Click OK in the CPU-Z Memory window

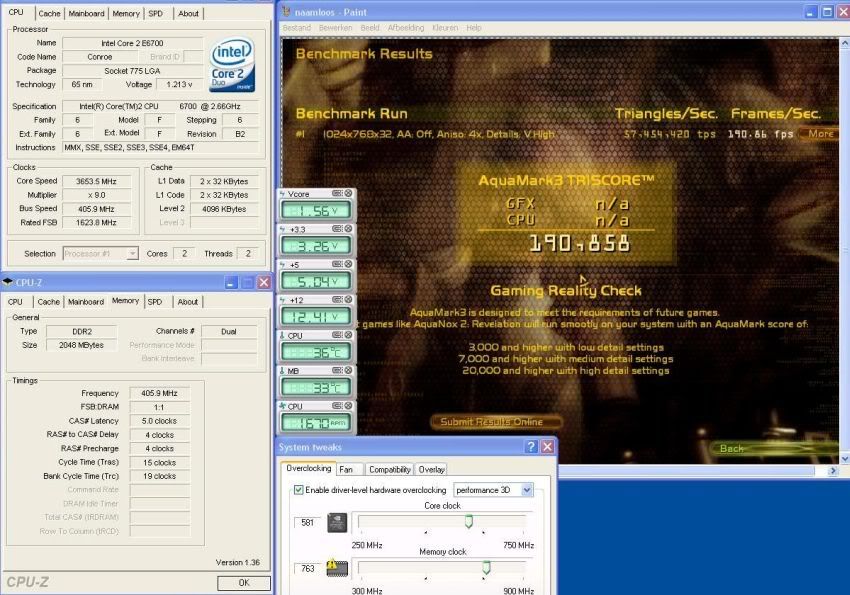244,583
